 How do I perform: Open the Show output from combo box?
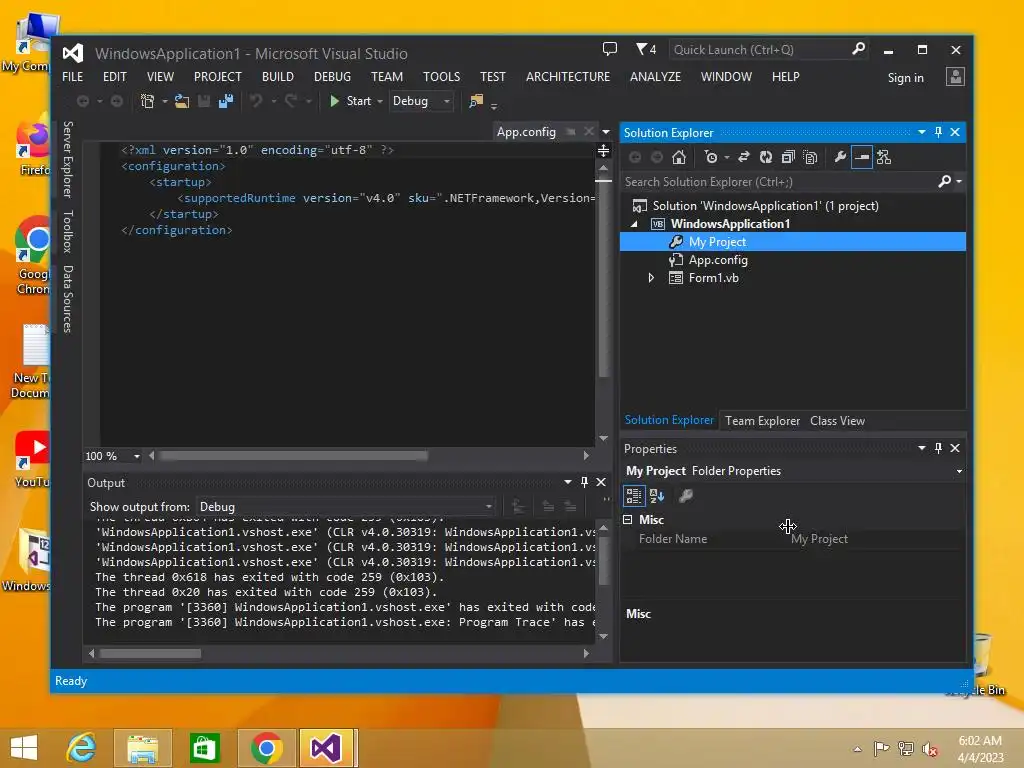point(345,507)
